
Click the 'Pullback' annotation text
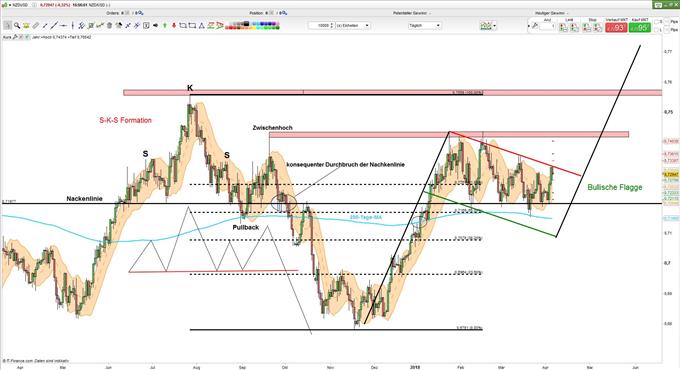(x=245, y=227)
